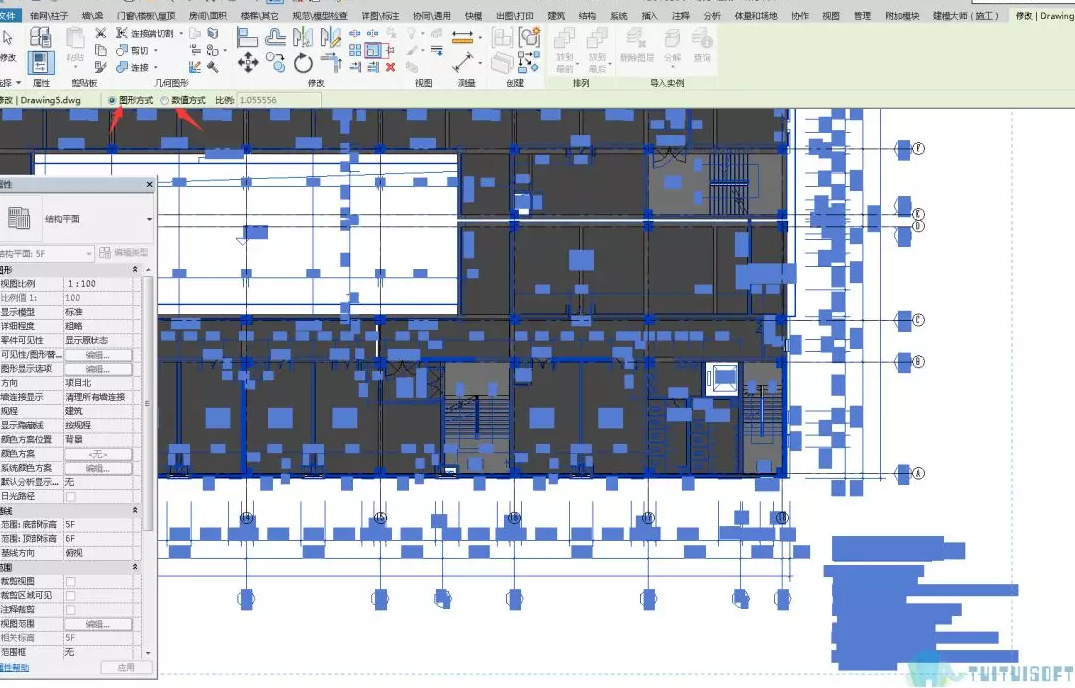Enable the 裁剪视图 checkbox
Screen dimensions: 1075x688
click(71, 582)
